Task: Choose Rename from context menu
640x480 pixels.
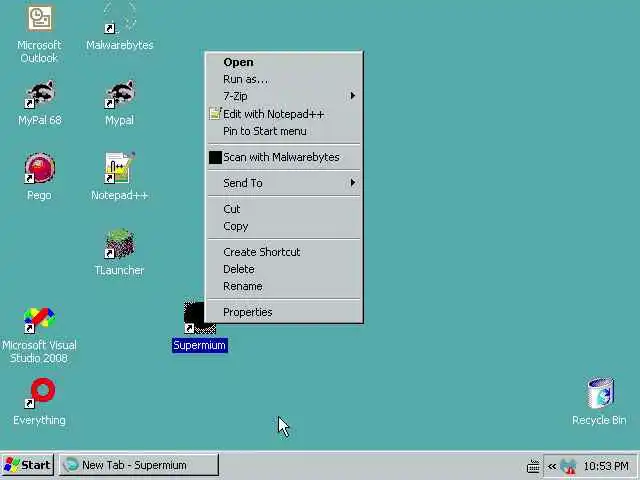Action: click(284, 286)
